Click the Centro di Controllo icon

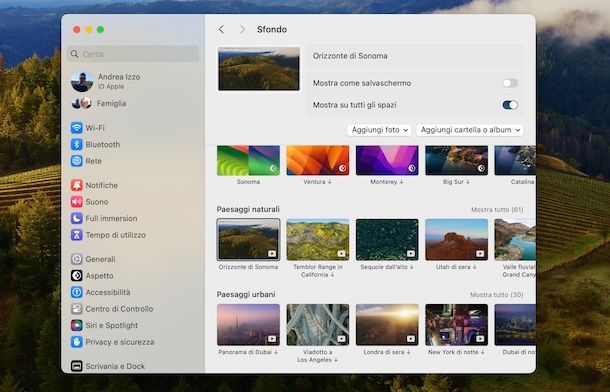[x=77, y=309]
